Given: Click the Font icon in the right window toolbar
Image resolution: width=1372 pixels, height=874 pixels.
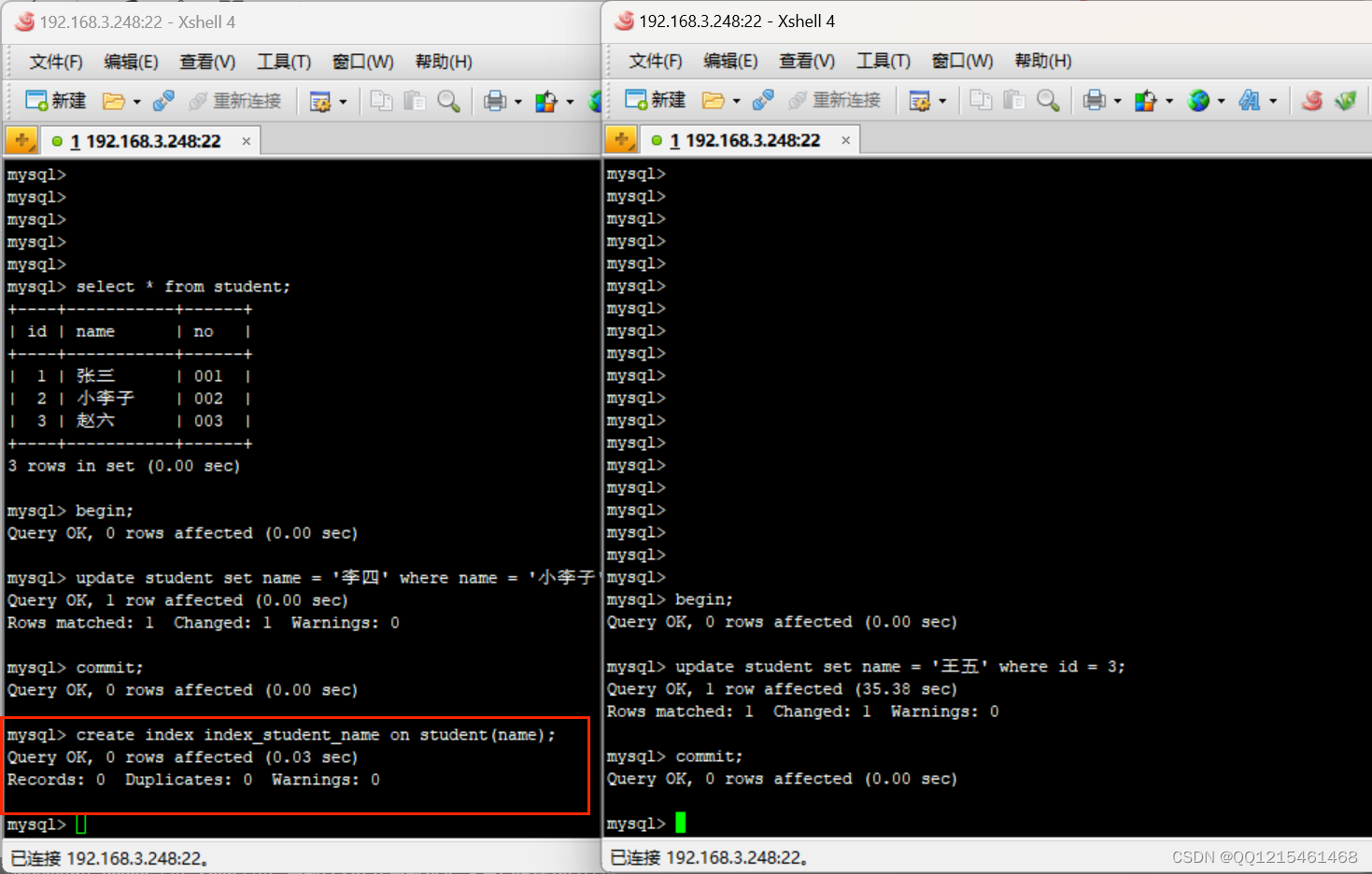Looking at the screenshot, I should coord(1250,100).
